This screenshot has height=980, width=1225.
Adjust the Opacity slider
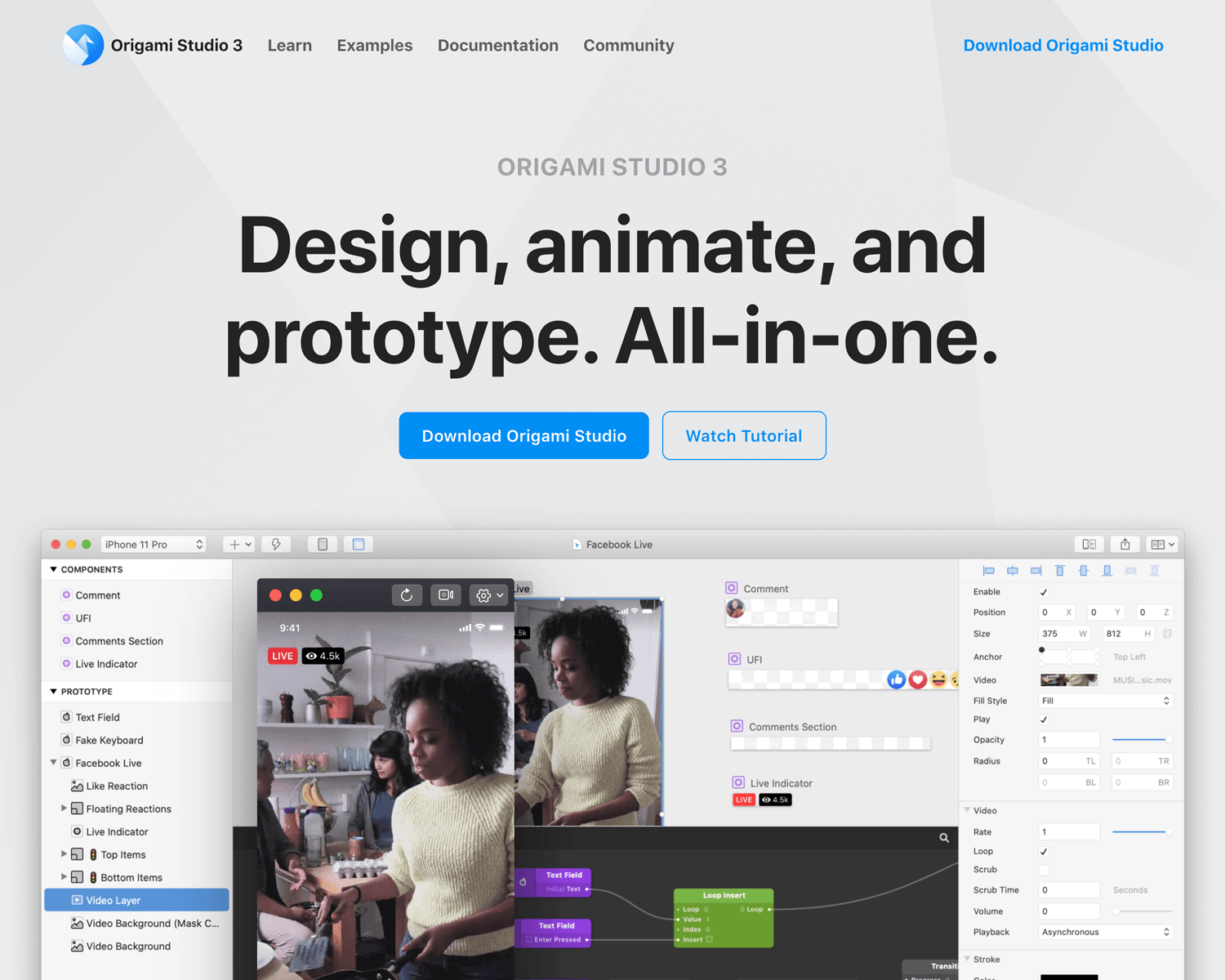1142,740
